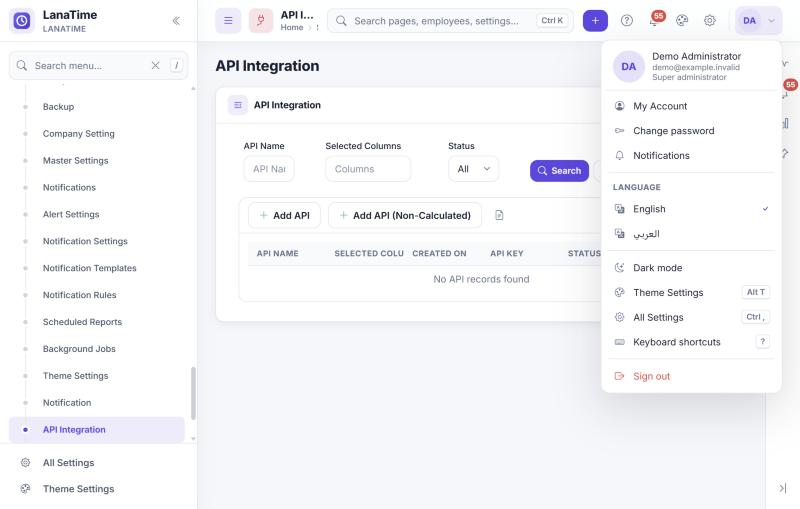Open settings gear icon in top bar
The image size is (800, 509).
[x=710, y=21]
